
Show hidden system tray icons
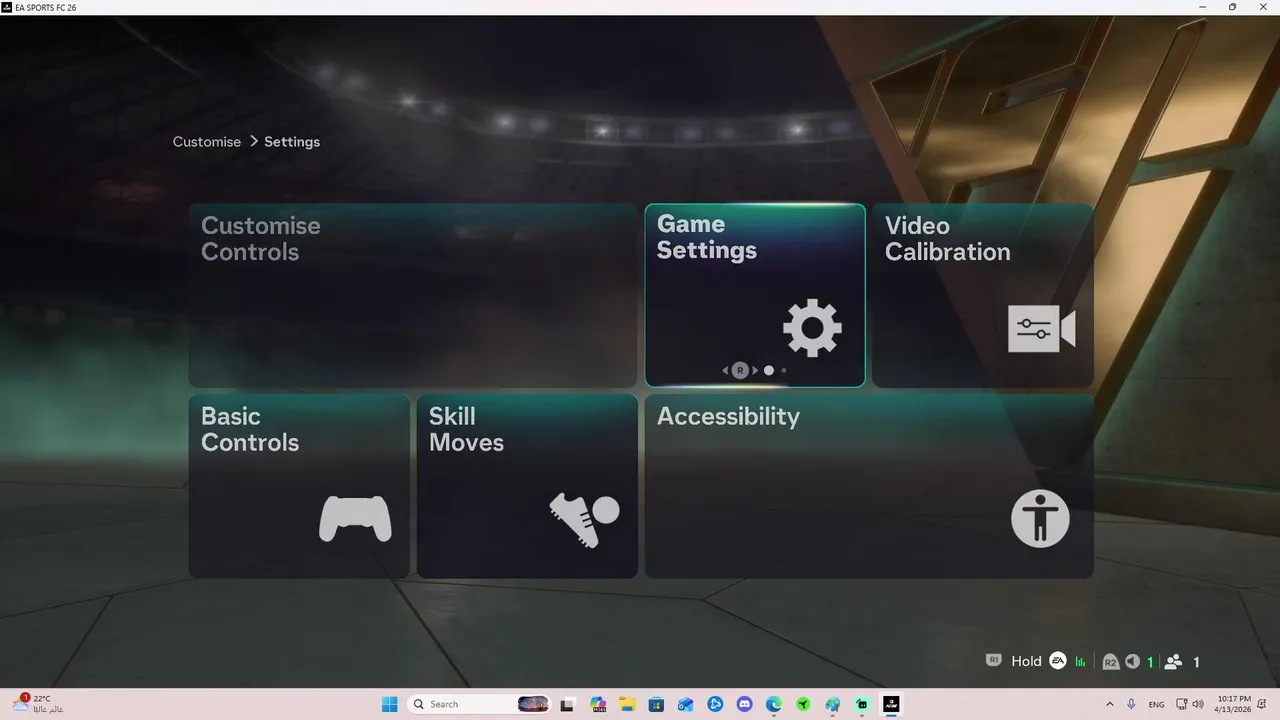(x=1109, y=704)
